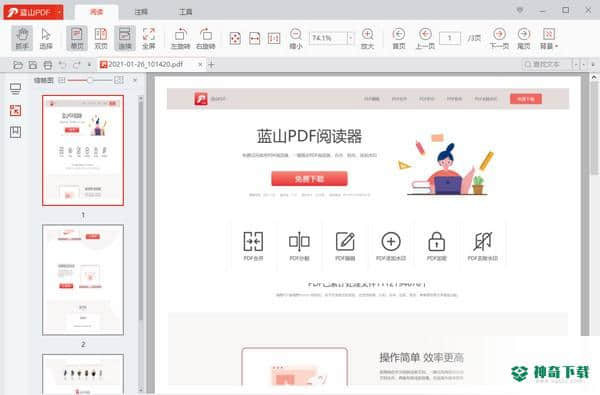Enter full screen (全屏) mode
The height and width of the screenshot is (395, 600).
pos(149,38)
